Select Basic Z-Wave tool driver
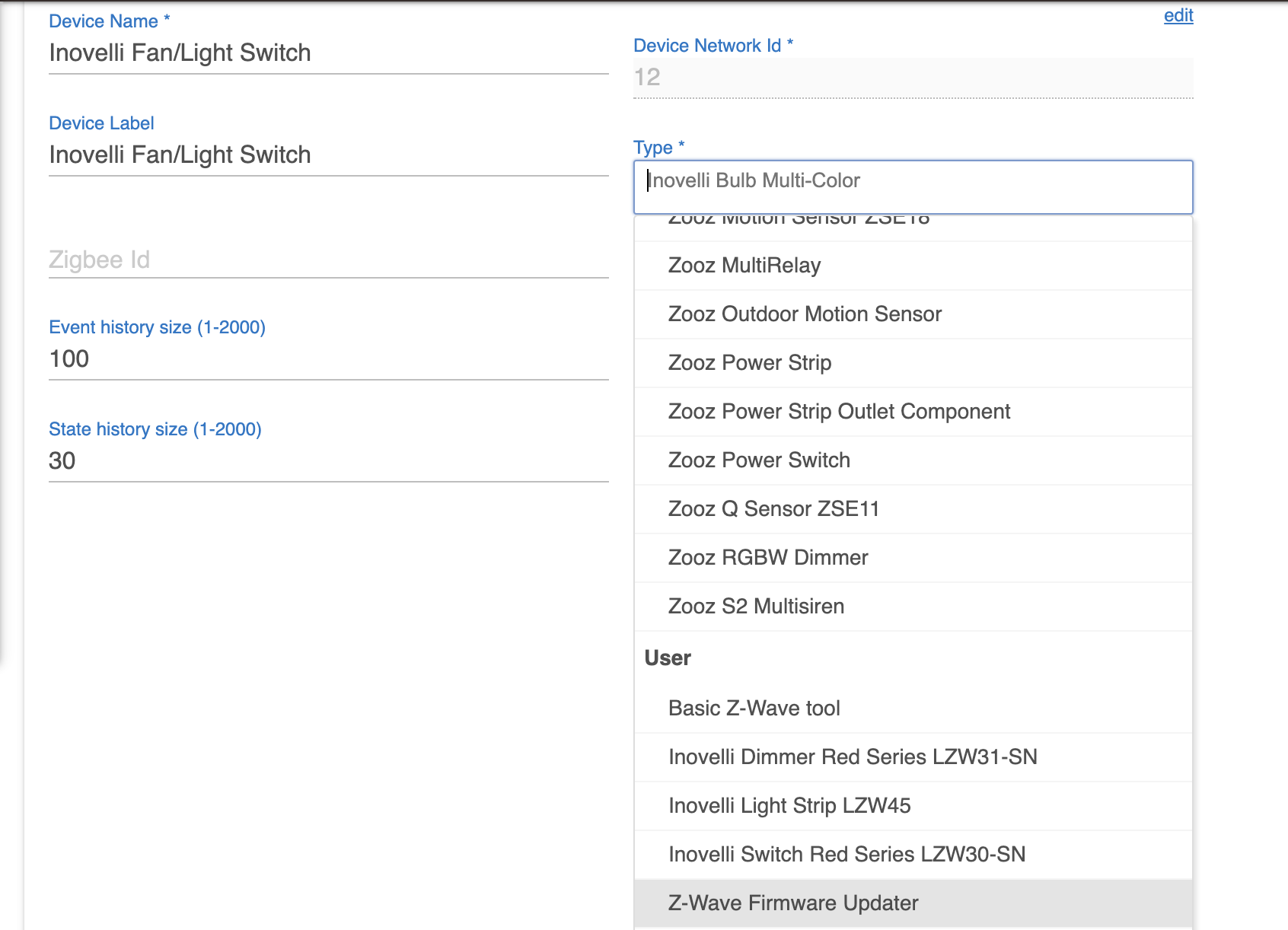The height and width of the screenshot is (930, 1288). [x=754, y=709]
